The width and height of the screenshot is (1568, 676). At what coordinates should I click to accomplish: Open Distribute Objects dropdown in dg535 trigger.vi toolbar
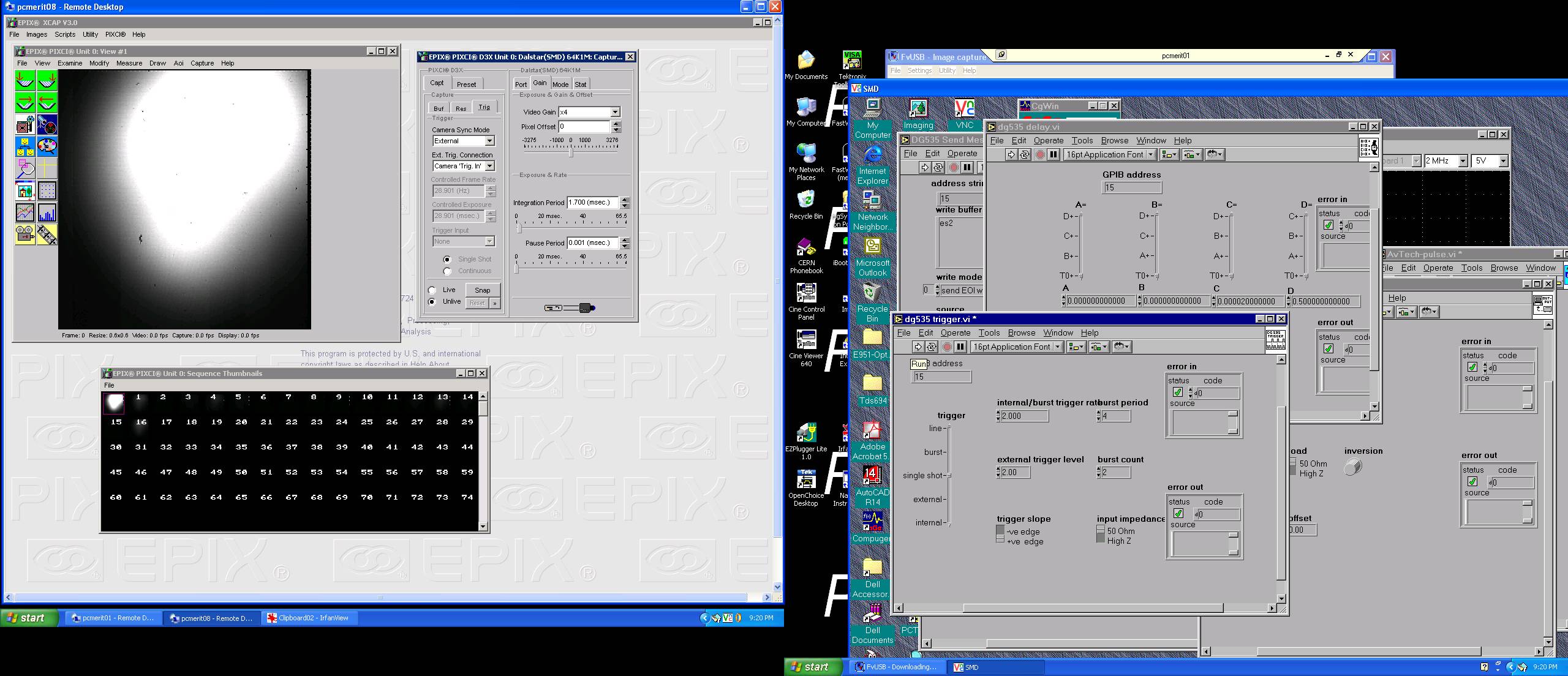click(1099, 347)
